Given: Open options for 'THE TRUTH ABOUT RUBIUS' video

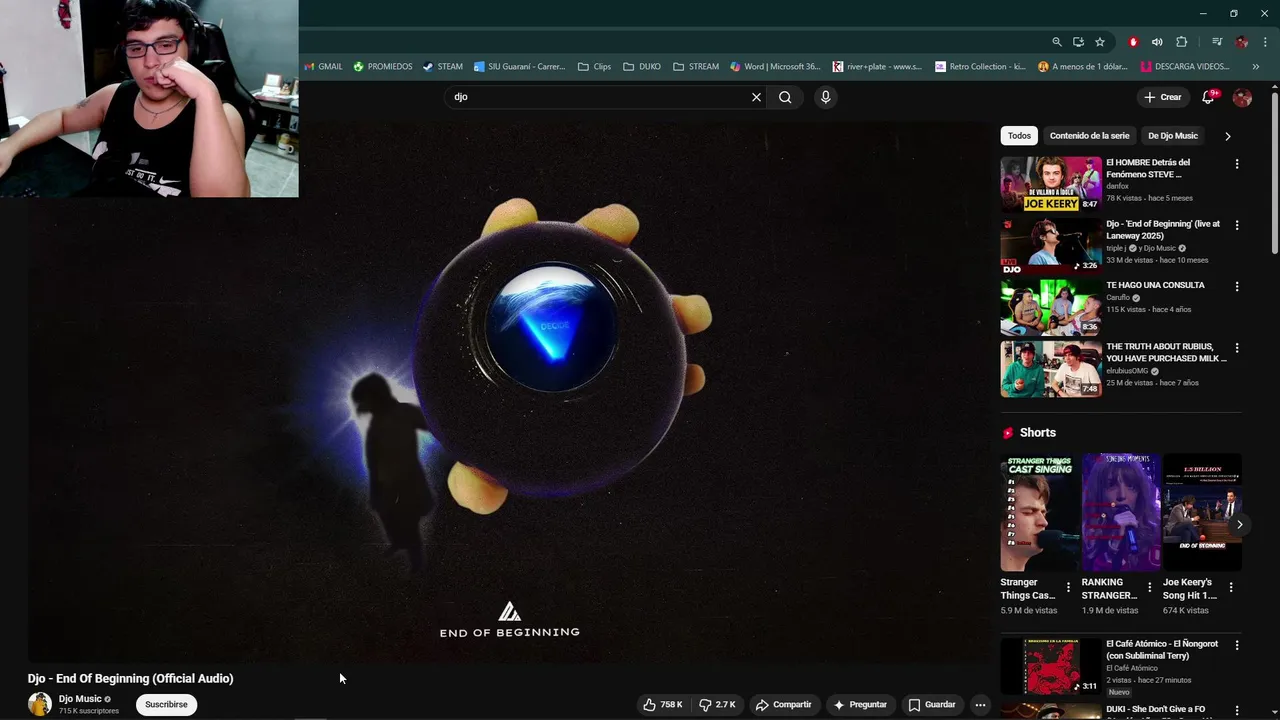Looking at the screenshot, I should coord(1237,349).
